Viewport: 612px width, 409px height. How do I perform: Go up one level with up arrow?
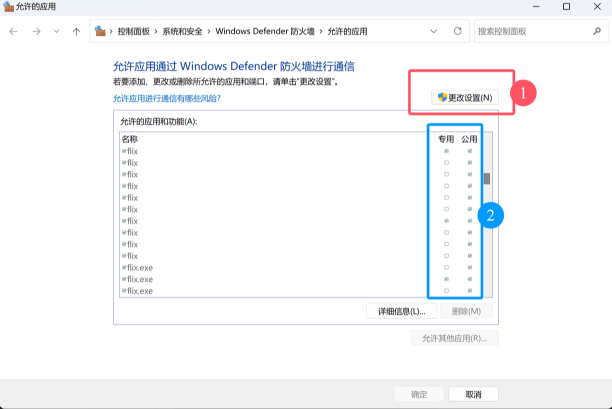point(77,31)
